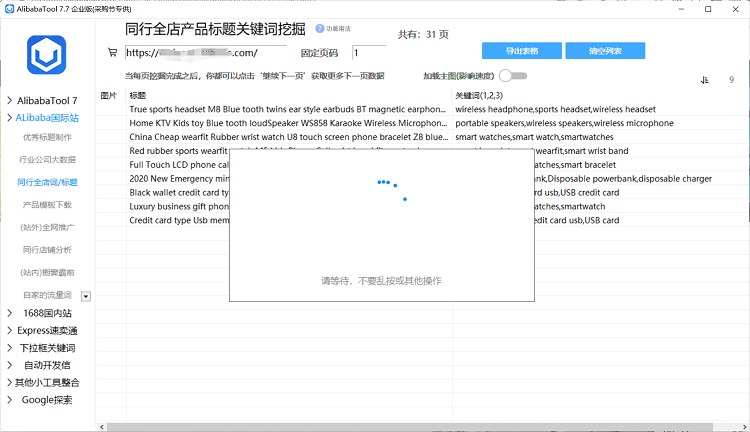The width and height of the screenshot is (750, 432).
Task: Toggle the 加载主图(影响速度) switch
Action: [513, 76]
